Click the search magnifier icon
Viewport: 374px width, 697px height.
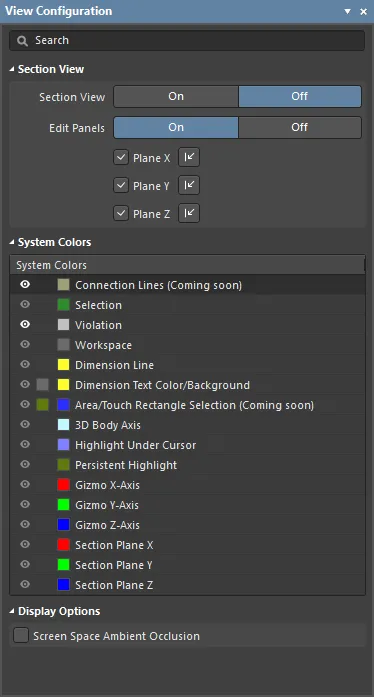coord(22,41)
